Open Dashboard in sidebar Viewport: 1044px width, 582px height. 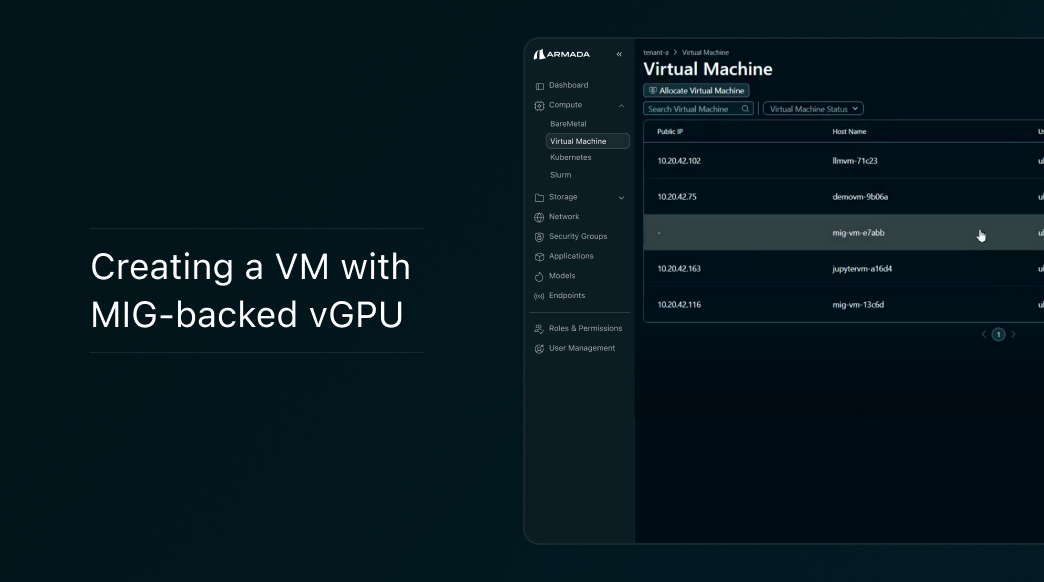coord(569,85)
